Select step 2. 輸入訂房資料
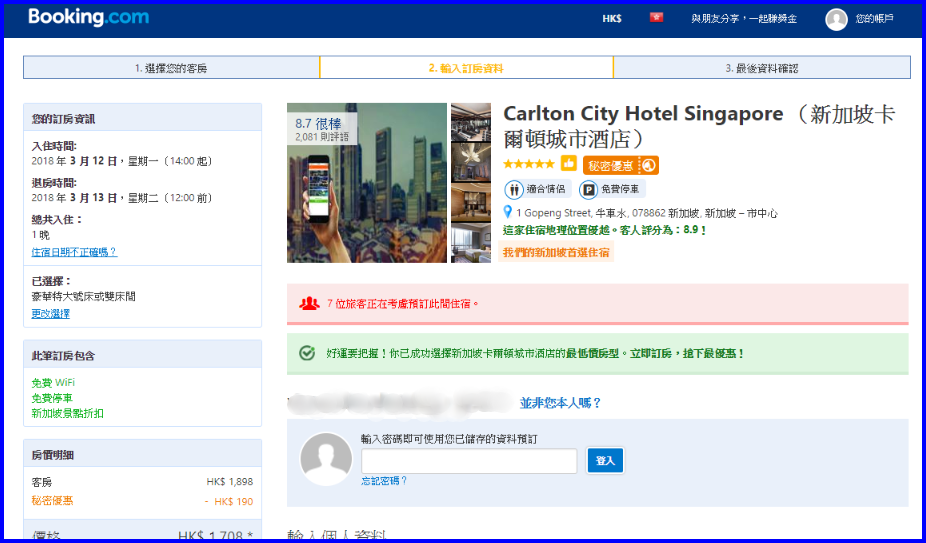This screenshot has width=926, height=543. pos(466,68)
